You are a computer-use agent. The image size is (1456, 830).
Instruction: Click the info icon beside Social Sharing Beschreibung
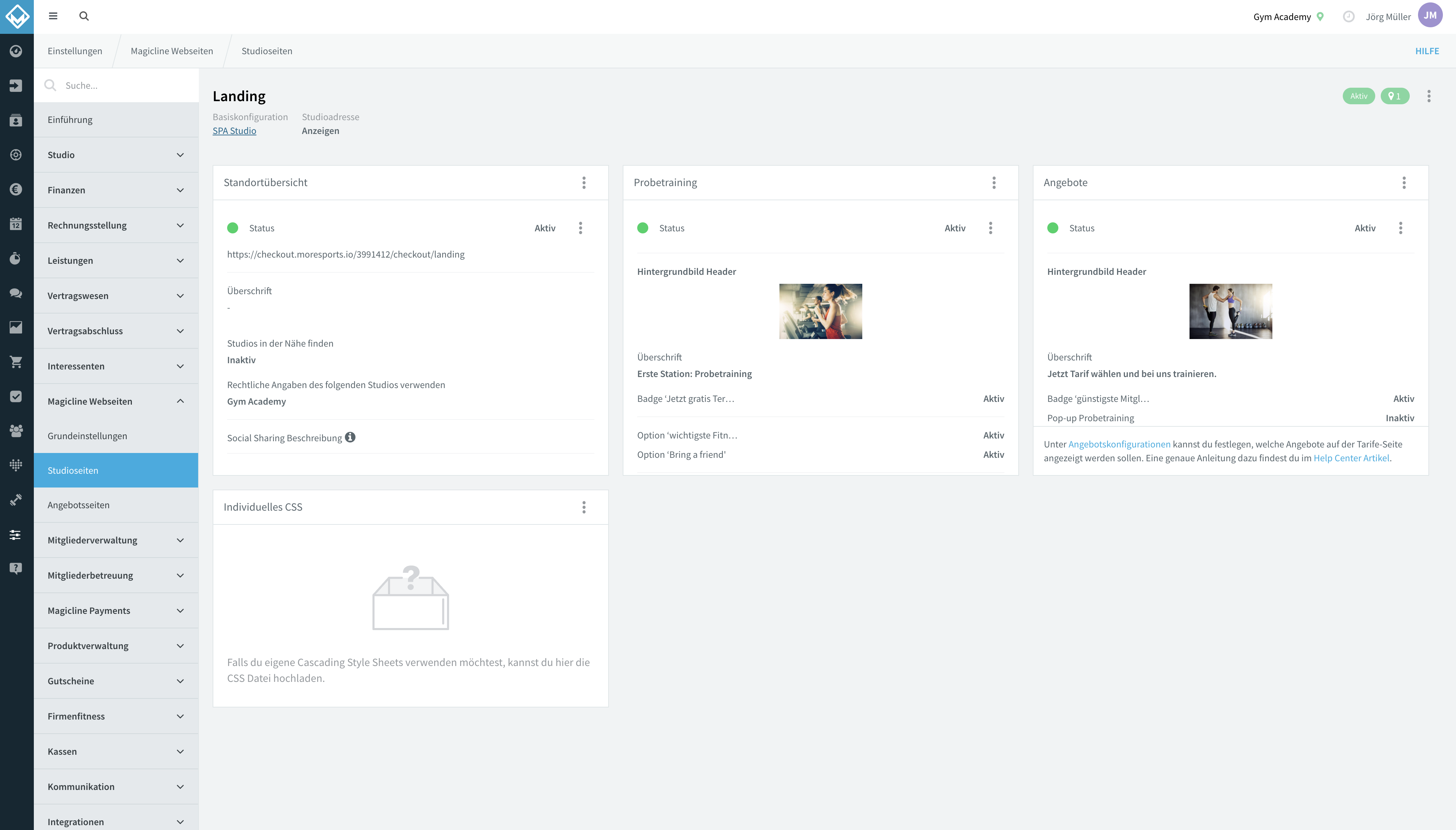pos(350,437)
